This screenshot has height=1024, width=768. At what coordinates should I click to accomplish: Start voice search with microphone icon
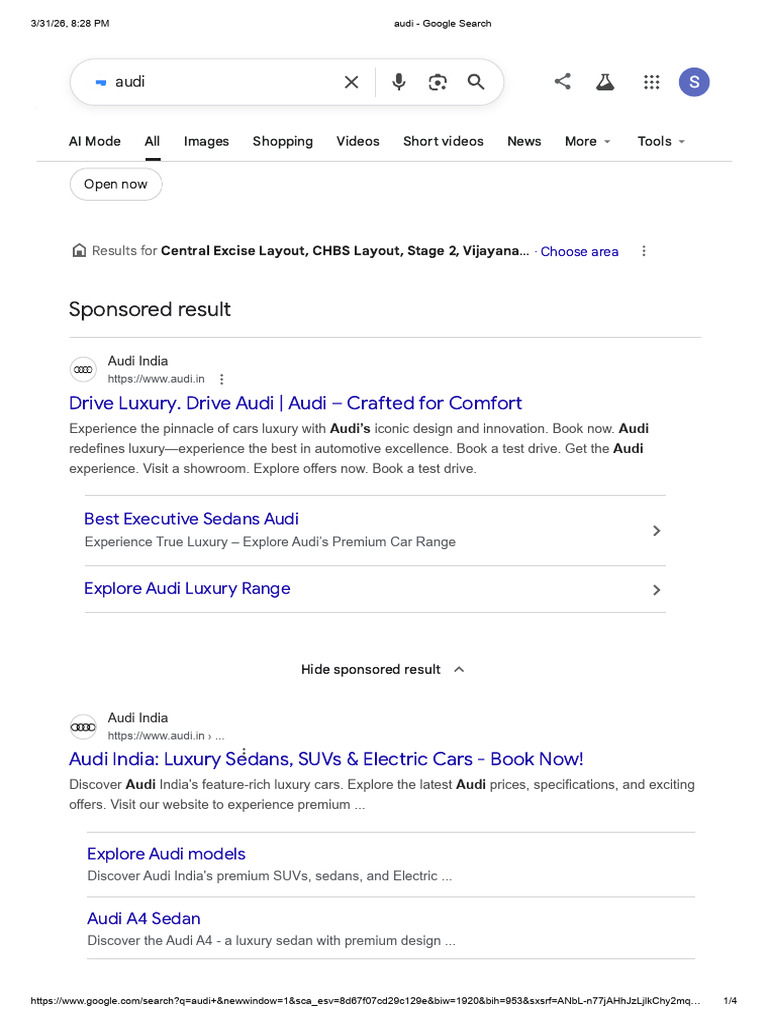[398, 82]
